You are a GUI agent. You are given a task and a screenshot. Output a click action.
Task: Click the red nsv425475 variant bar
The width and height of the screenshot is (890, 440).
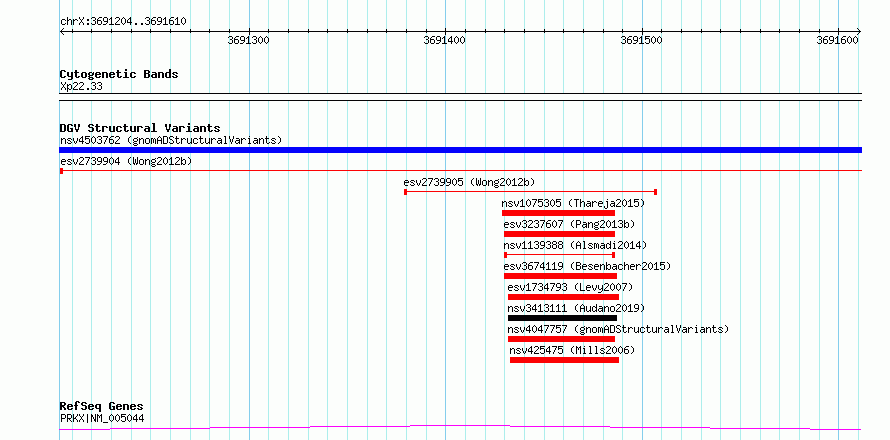tap(564, 360)
